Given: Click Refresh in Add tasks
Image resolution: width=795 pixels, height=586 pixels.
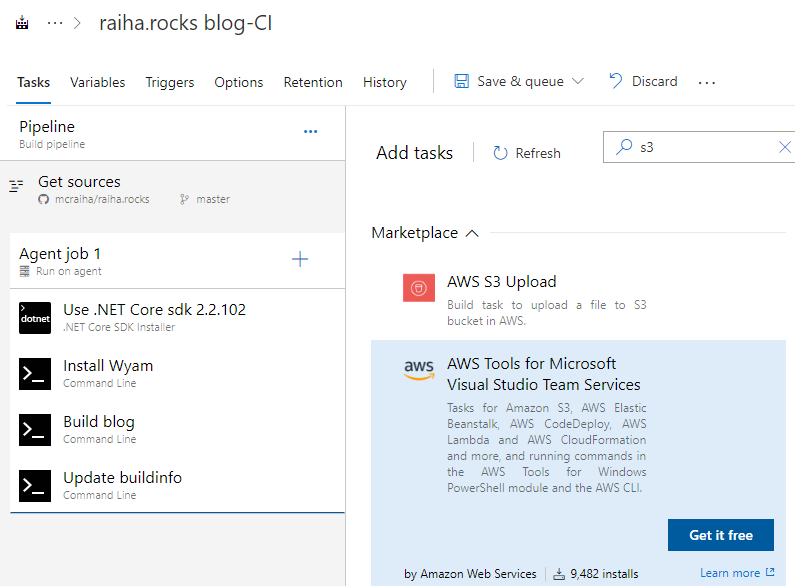Looking at the screenshot, I should tap(527, 153).
